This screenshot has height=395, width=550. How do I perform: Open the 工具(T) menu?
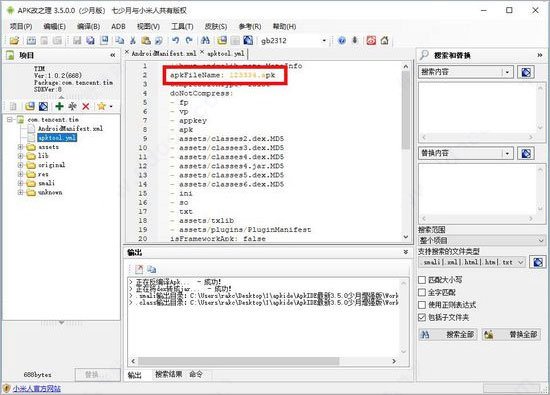182,26
